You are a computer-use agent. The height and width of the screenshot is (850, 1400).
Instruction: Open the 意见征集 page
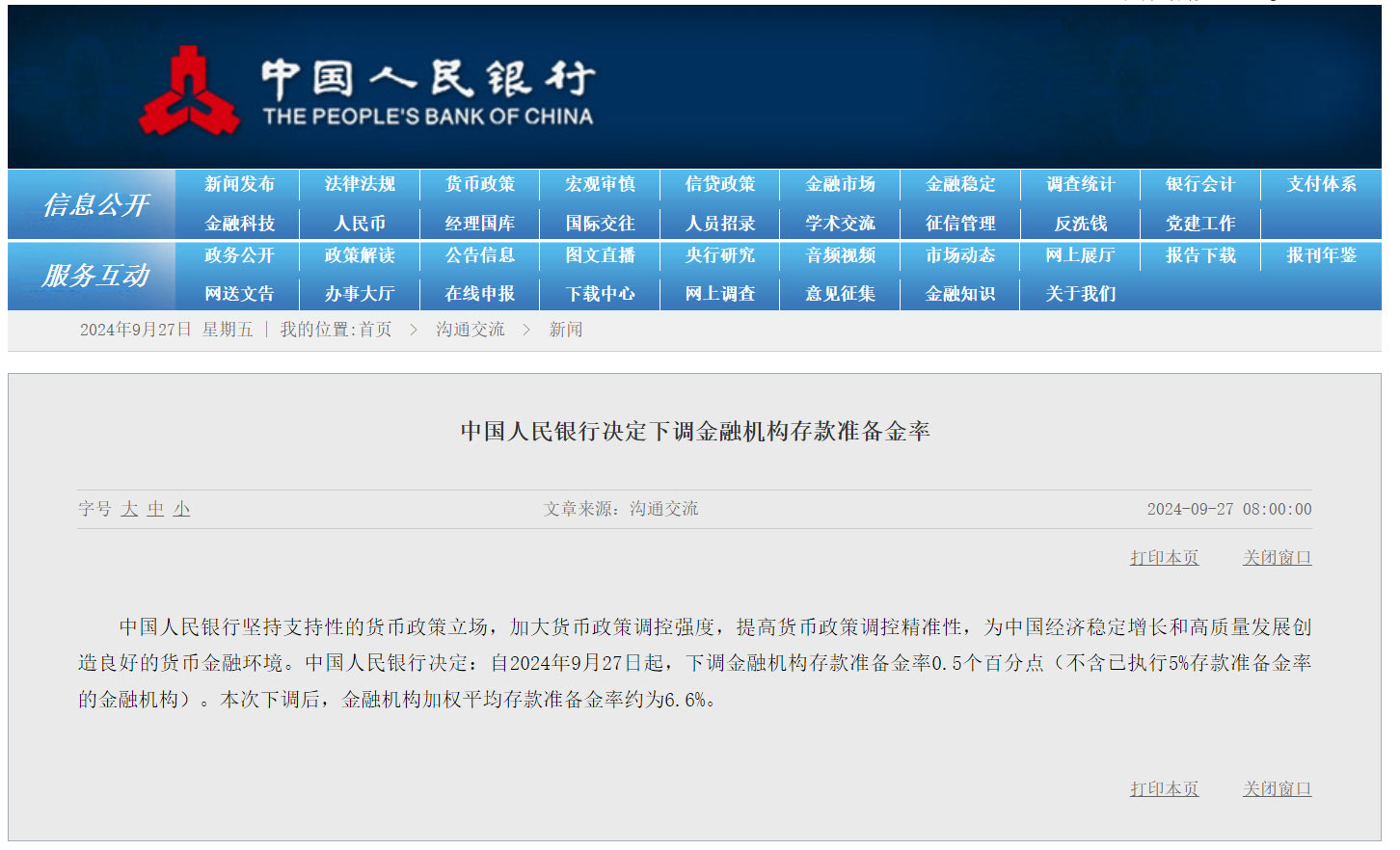(841, 294)
